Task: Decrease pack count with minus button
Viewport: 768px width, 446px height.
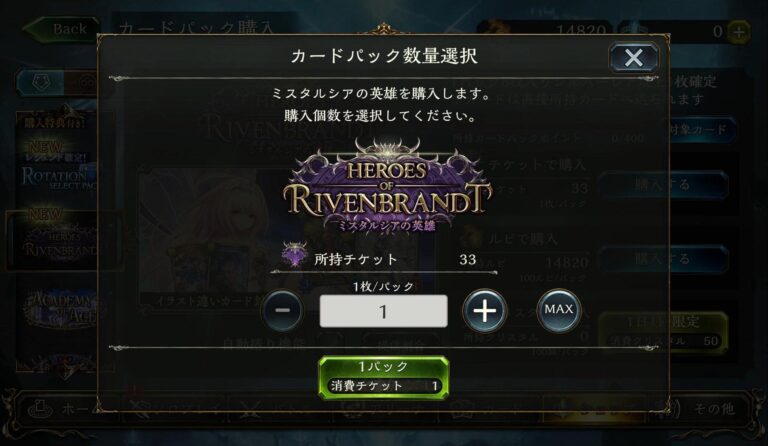Action: point(282,310)
